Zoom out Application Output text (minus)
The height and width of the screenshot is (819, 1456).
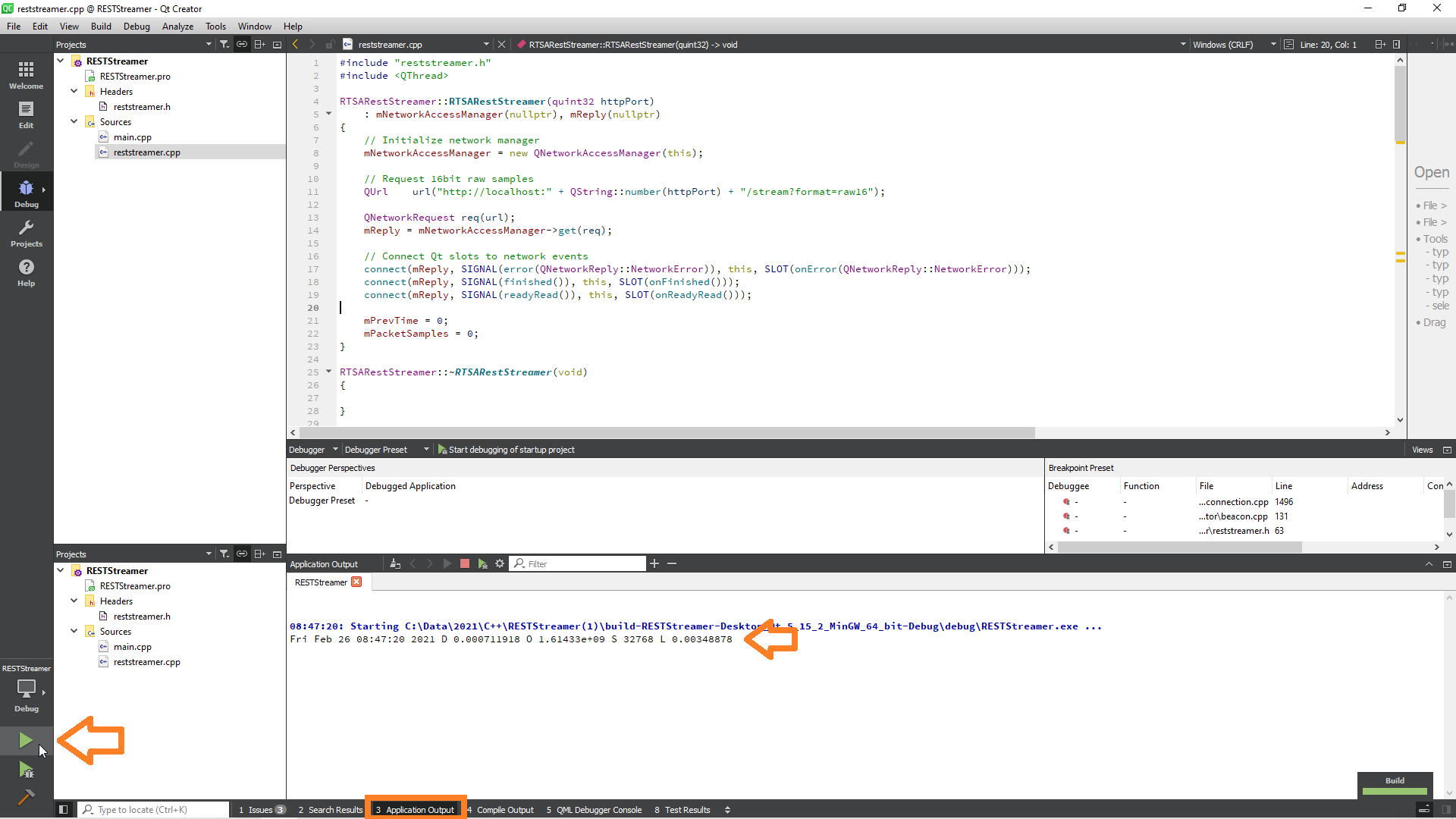click(x=672, y=563)
